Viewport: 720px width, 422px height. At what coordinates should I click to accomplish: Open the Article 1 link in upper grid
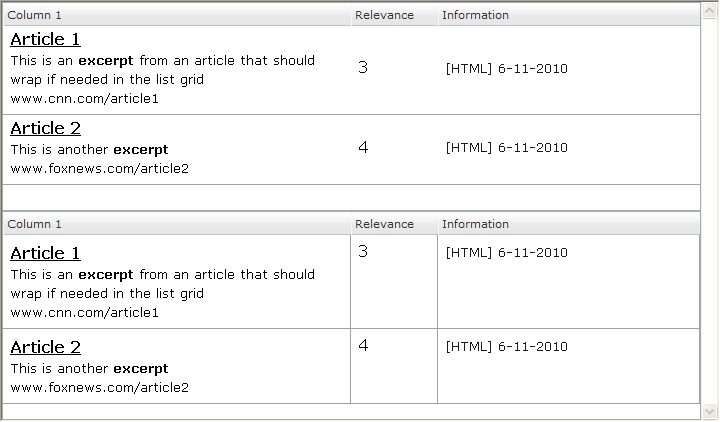pyautogui.click(x=45, y=40)
